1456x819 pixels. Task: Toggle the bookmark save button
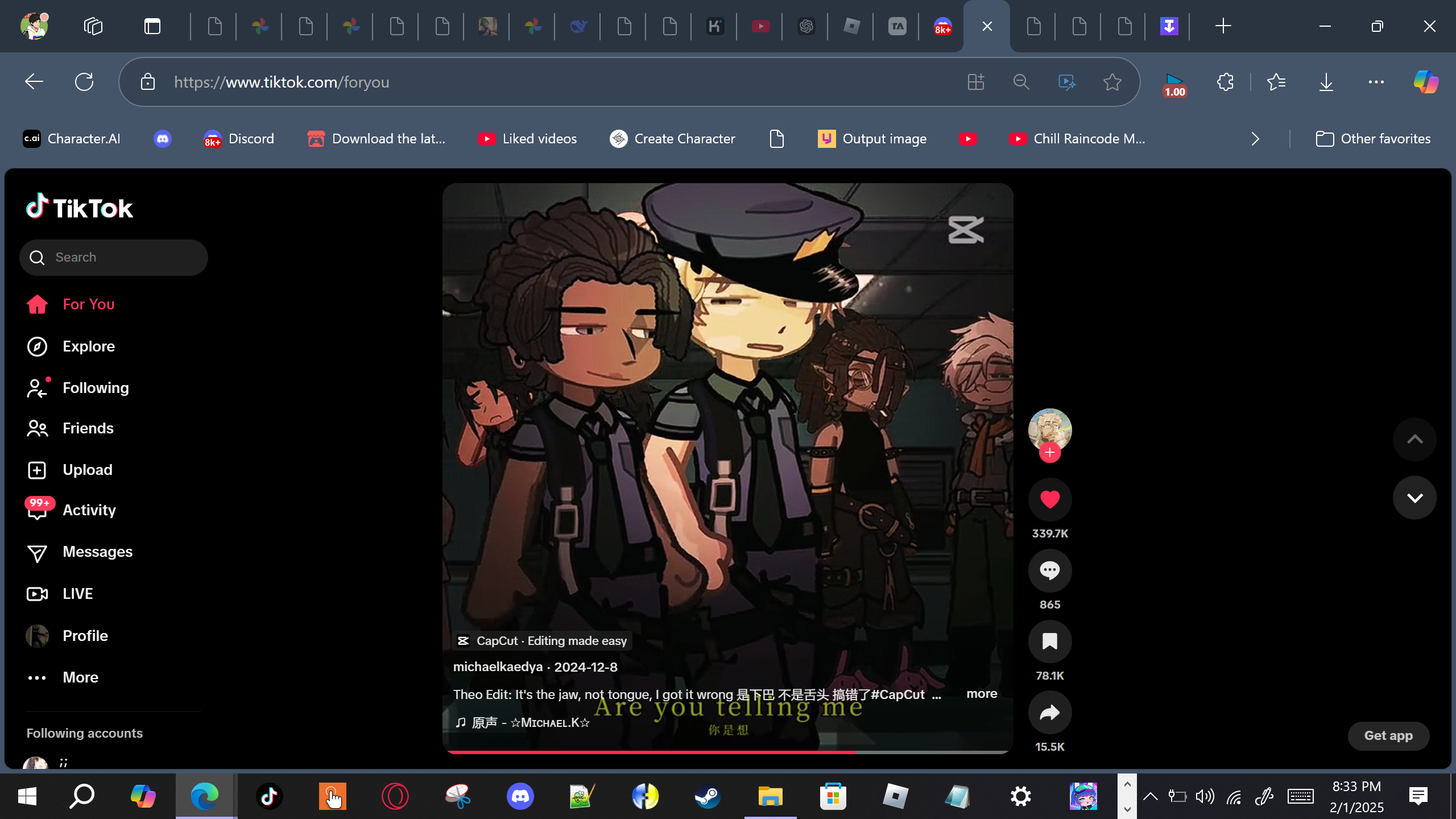click(x=1049, y=642)
